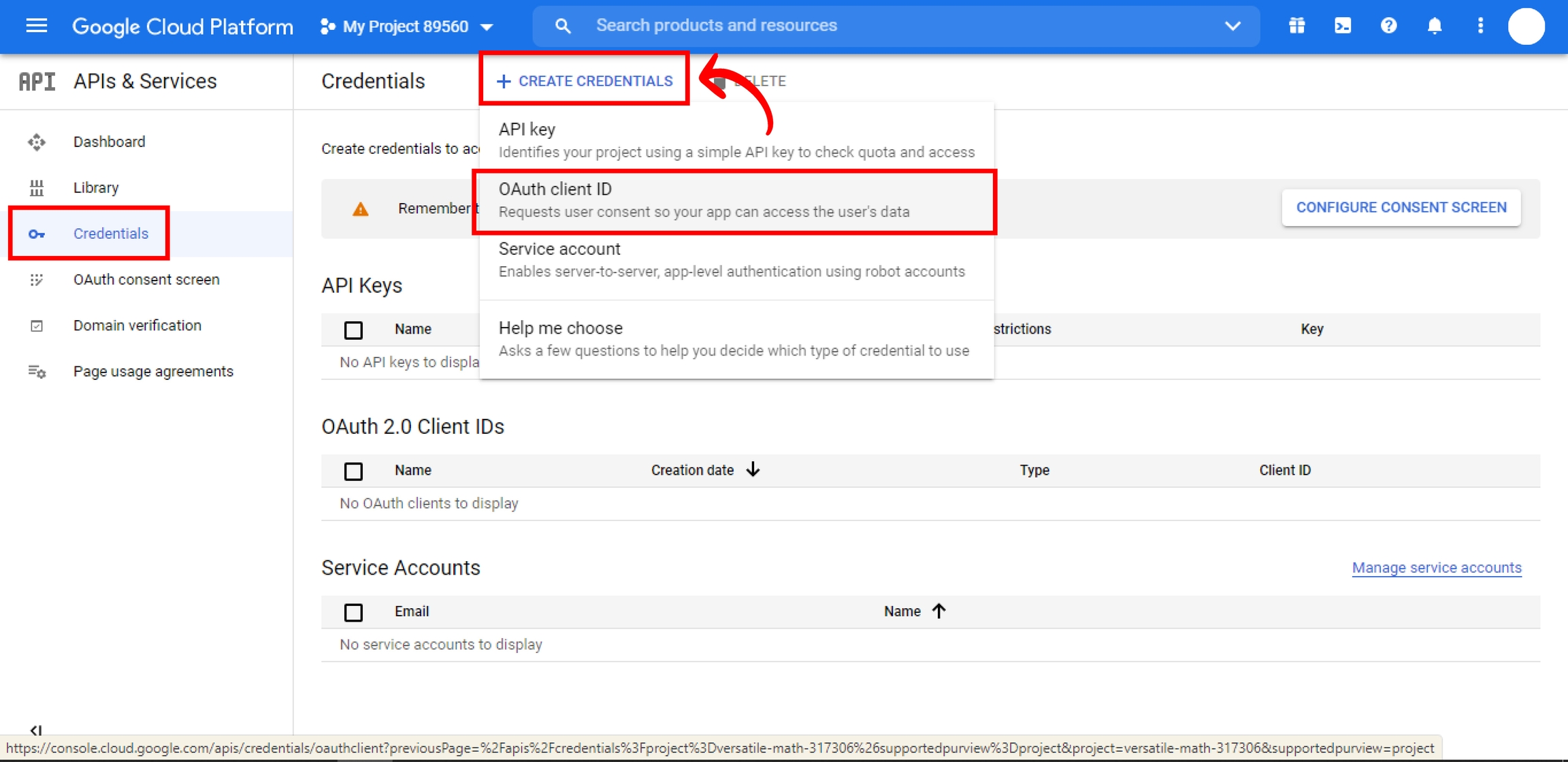
Task: Expand the search bar dropdown chevron
Action: [x=1232, y=26]
